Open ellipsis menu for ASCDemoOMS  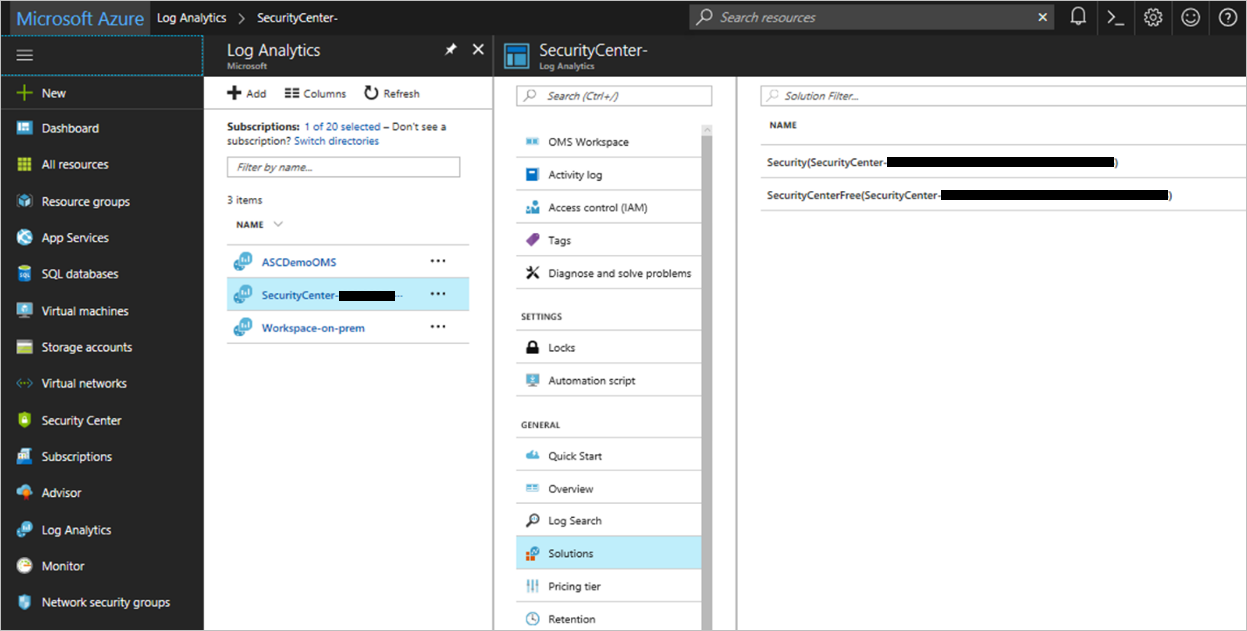438,261
